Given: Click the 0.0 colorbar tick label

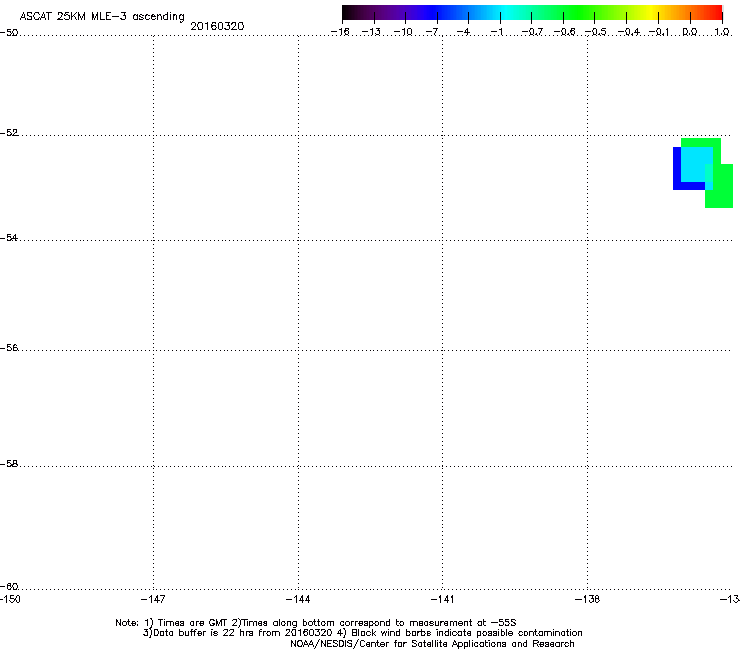Looking at the screenshot, I should pyautogui.click(x=690, y=32).
